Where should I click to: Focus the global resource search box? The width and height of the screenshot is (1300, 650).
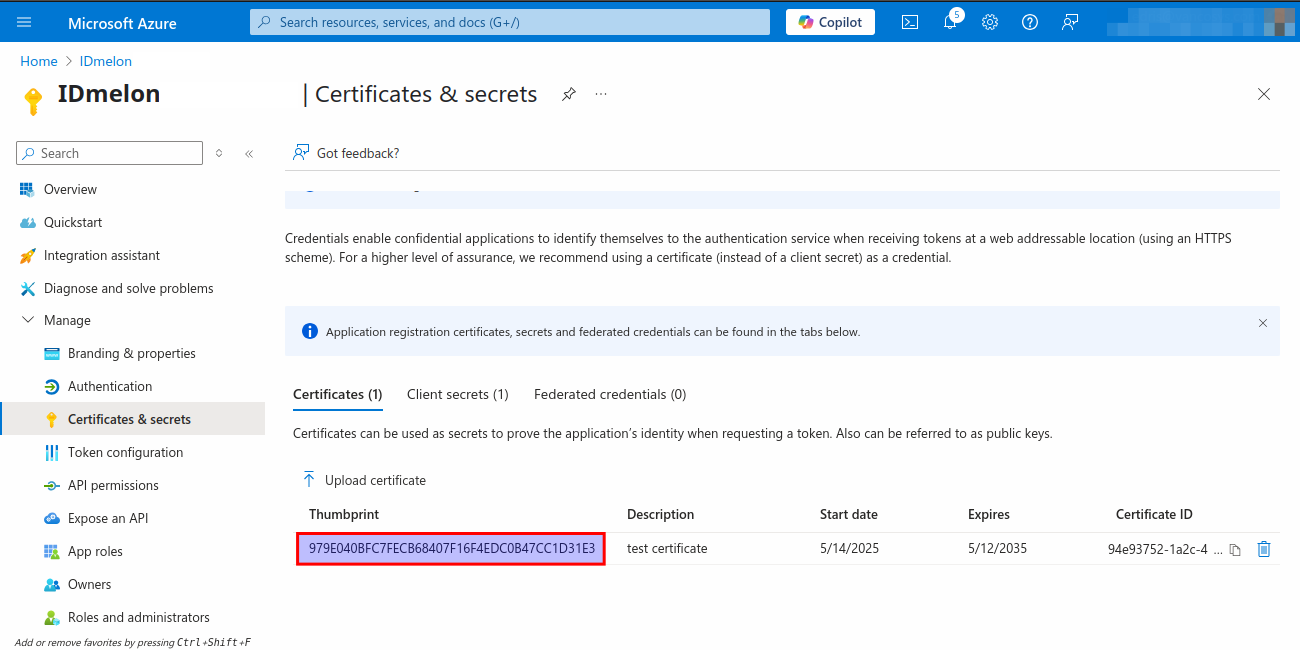[510, 22]
